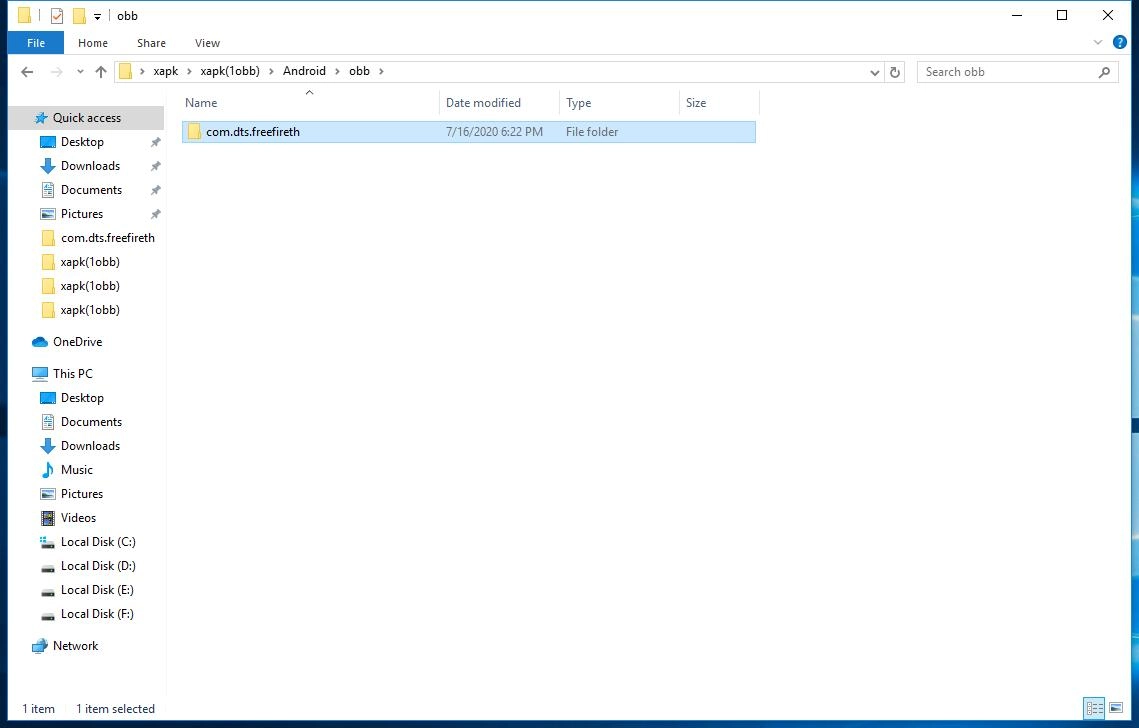
Task: Unpin Desktop from Quick access
Action: [156, 141]
